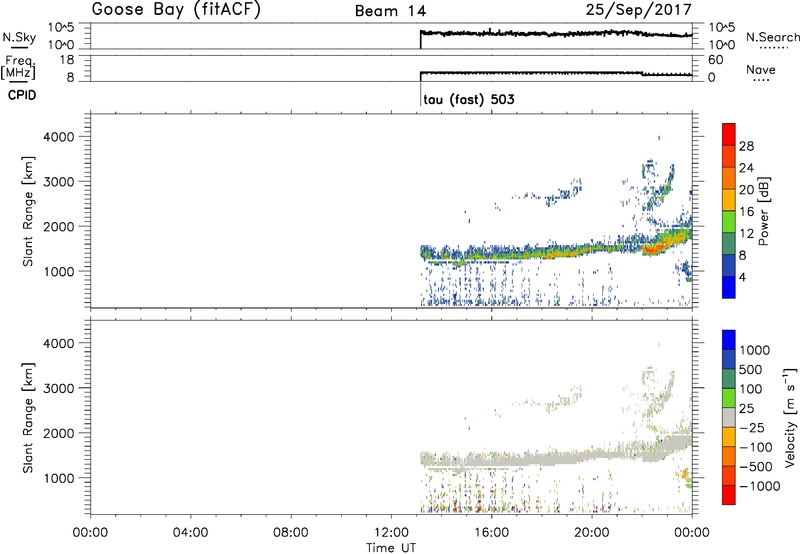This screenshot has width=800, height=554.
Task: Click the '16:00' time tick label
Action: [491, 533]
